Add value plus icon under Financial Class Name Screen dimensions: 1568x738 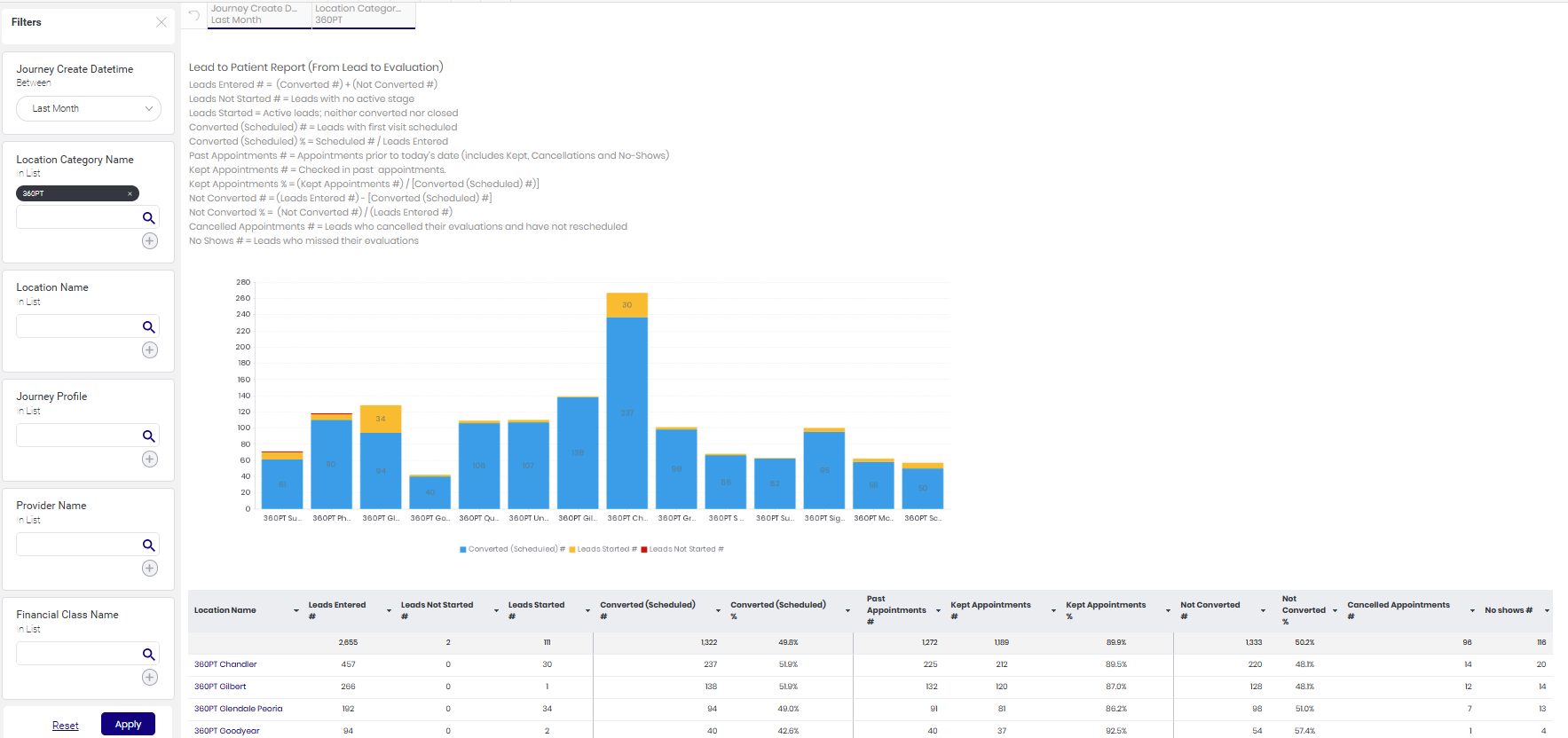click(150, 678)
